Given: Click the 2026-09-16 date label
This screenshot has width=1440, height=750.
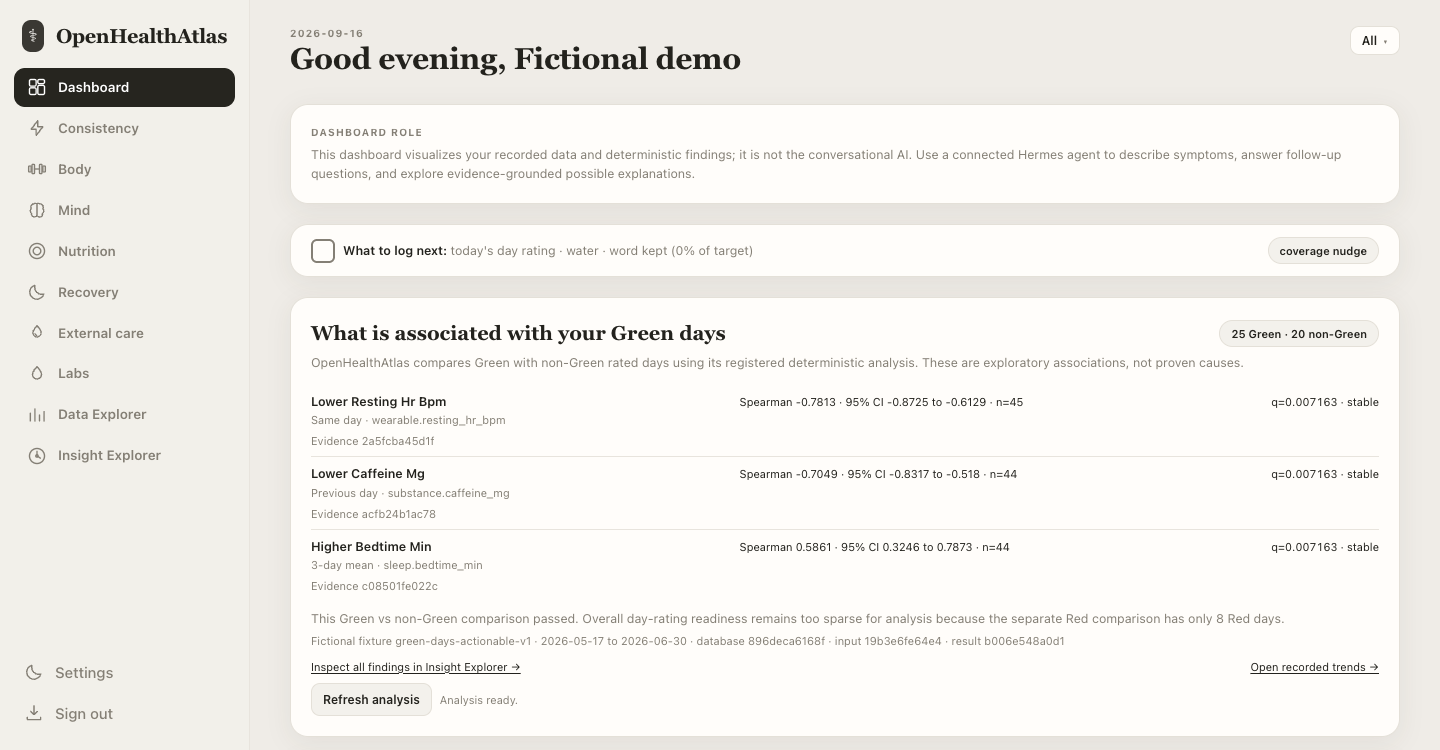Looking at the screenshot, I should coord(327,33).
